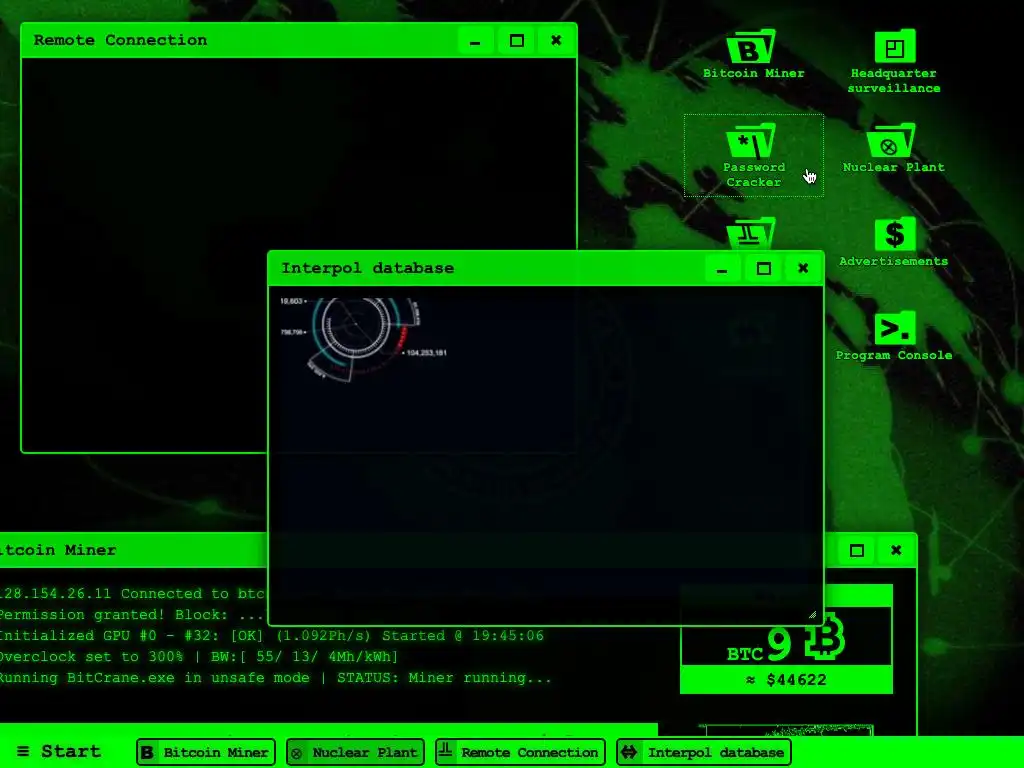
Task: Open the Bitcoin Miner desktop icon
Action: 752,55
